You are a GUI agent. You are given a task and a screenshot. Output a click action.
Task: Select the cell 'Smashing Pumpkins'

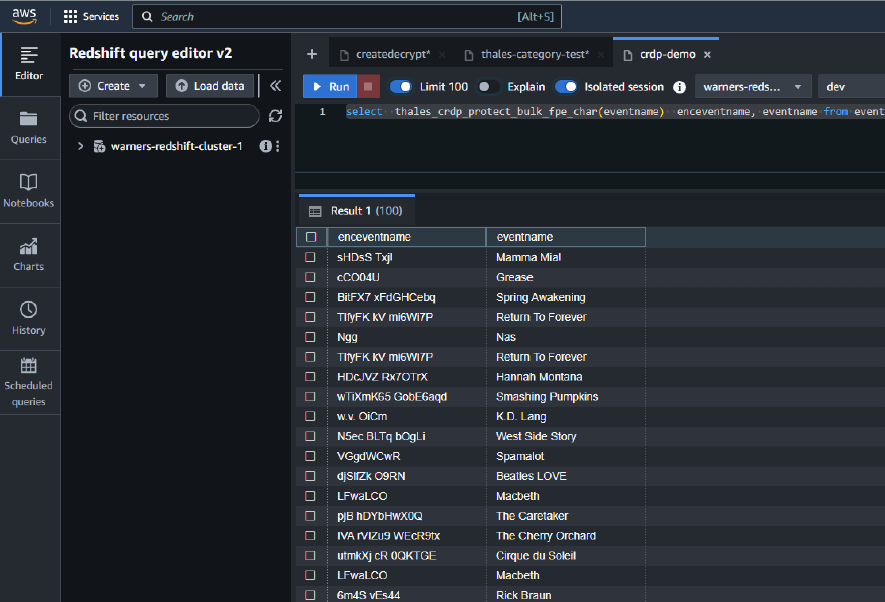pos(565,397)
